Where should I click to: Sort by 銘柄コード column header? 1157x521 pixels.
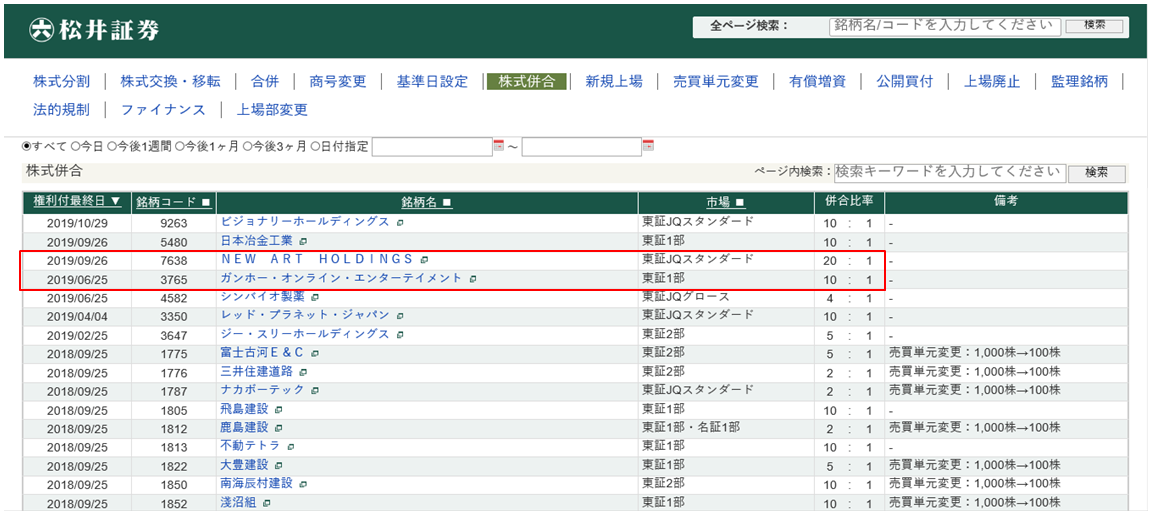pos(174,201)
